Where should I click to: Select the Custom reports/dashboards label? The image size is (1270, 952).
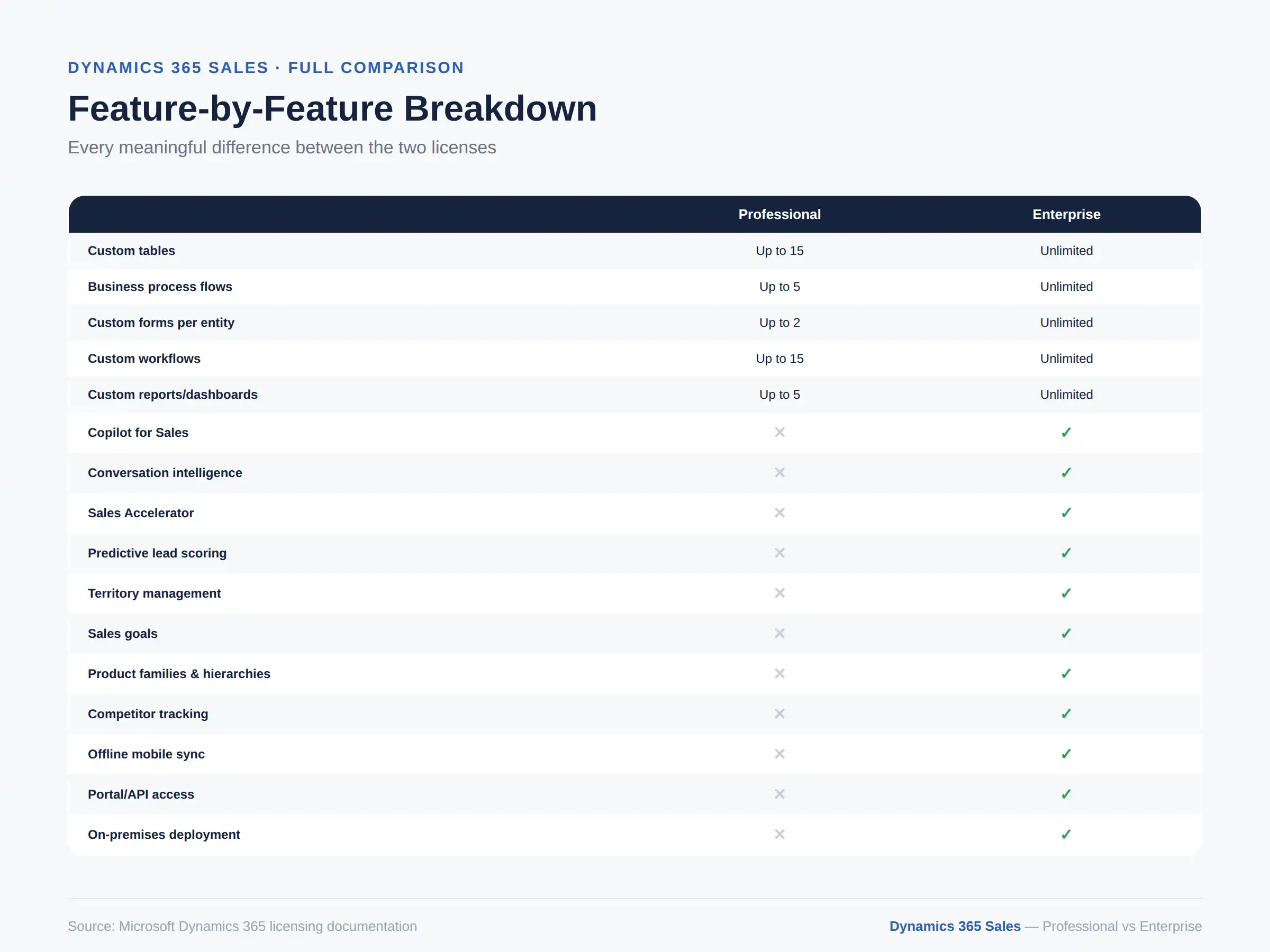coord(172,394)
